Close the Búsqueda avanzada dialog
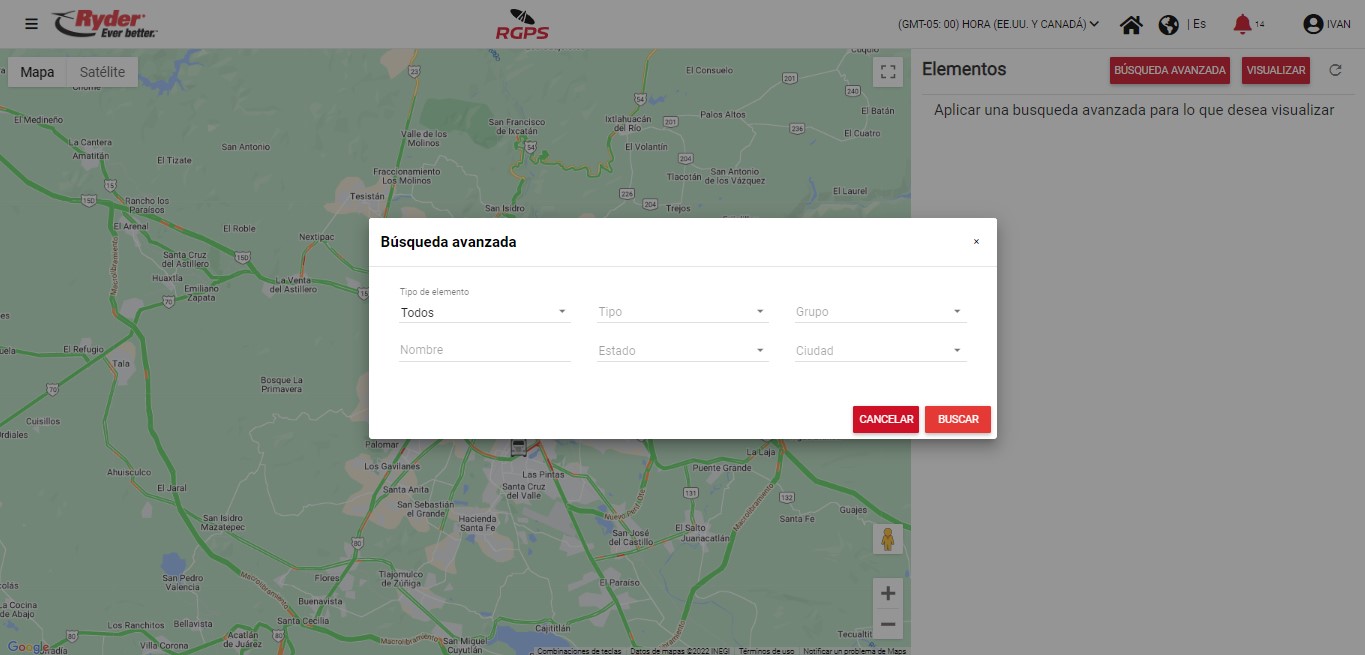This screenshot has height=655, width=1365. point(976,242)
